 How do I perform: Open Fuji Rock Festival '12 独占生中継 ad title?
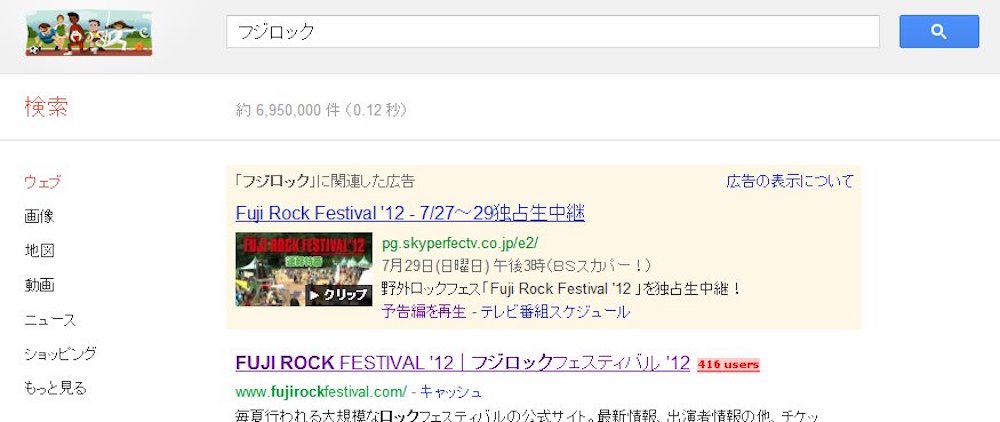click(x=410, y=212)
